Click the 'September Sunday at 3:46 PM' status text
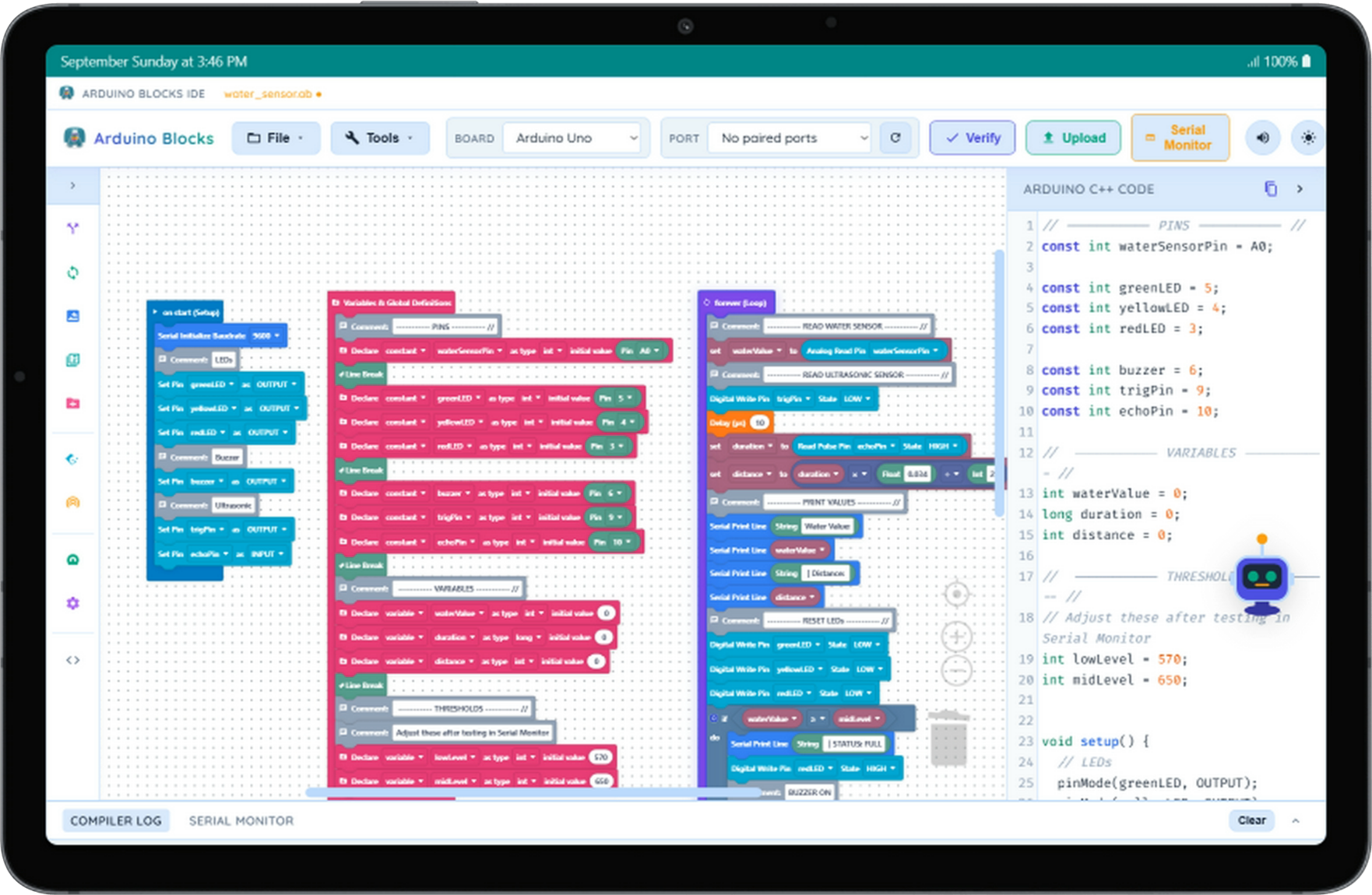Screen dimensions: 1372x895 [x=154, y=61]
